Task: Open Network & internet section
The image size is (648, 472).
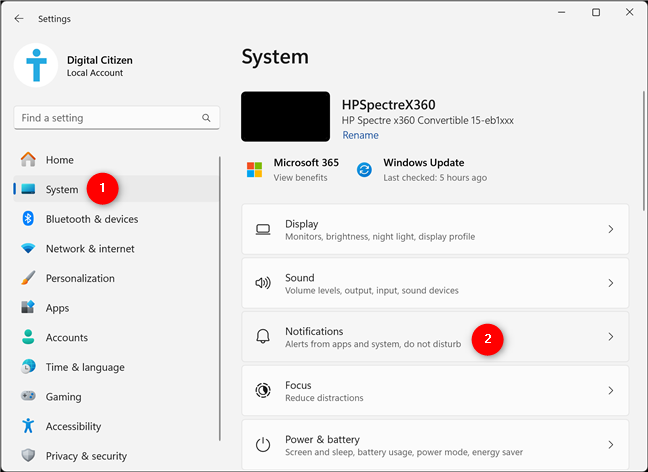Action: point(117,249)
